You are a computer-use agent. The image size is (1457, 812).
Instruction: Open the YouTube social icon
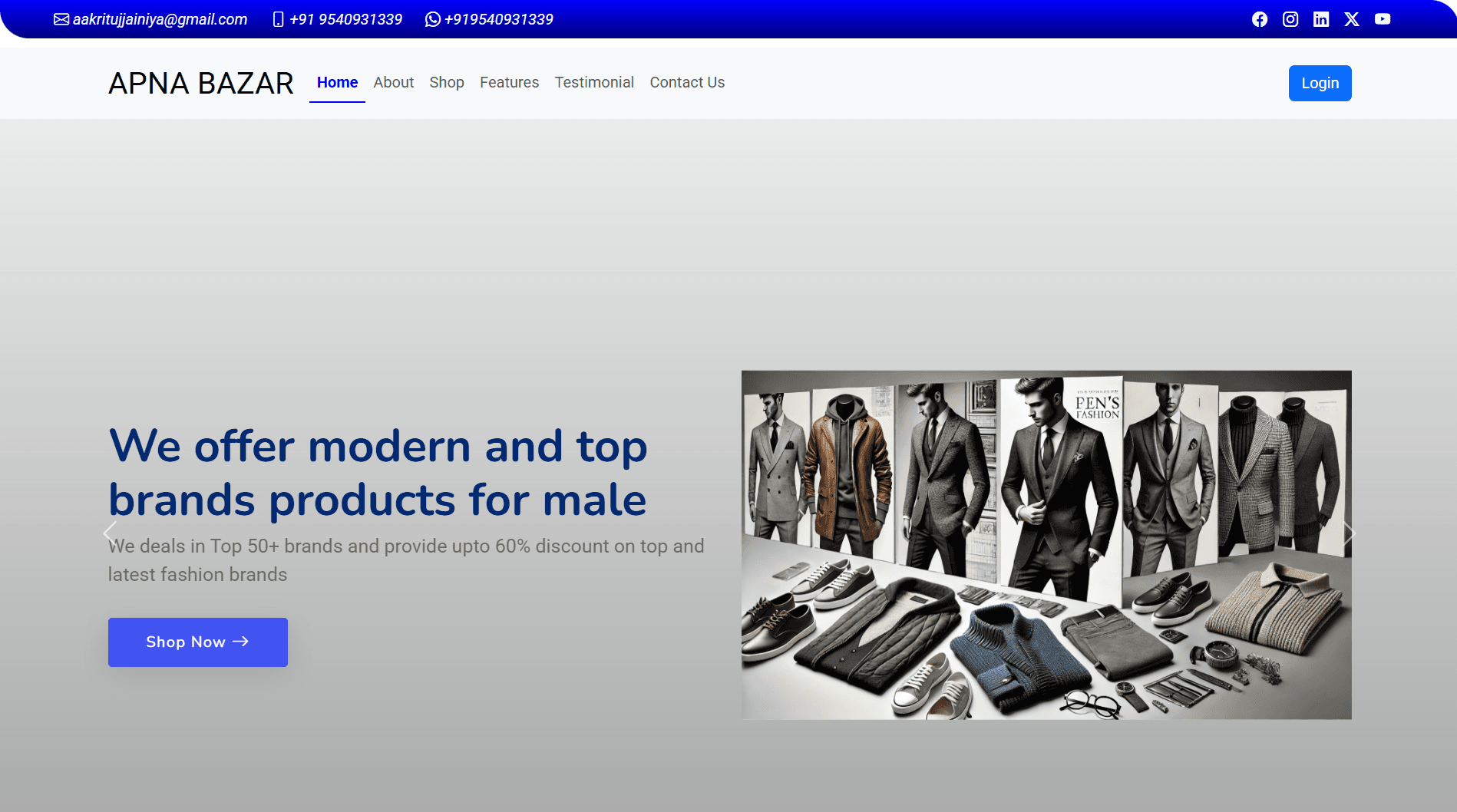click(1383, 19)
